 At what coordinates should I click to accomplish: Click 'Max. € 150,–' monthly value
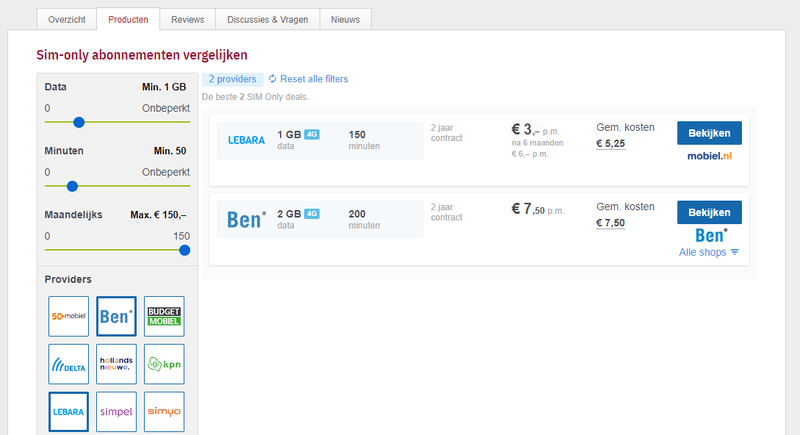click(158, 215)
